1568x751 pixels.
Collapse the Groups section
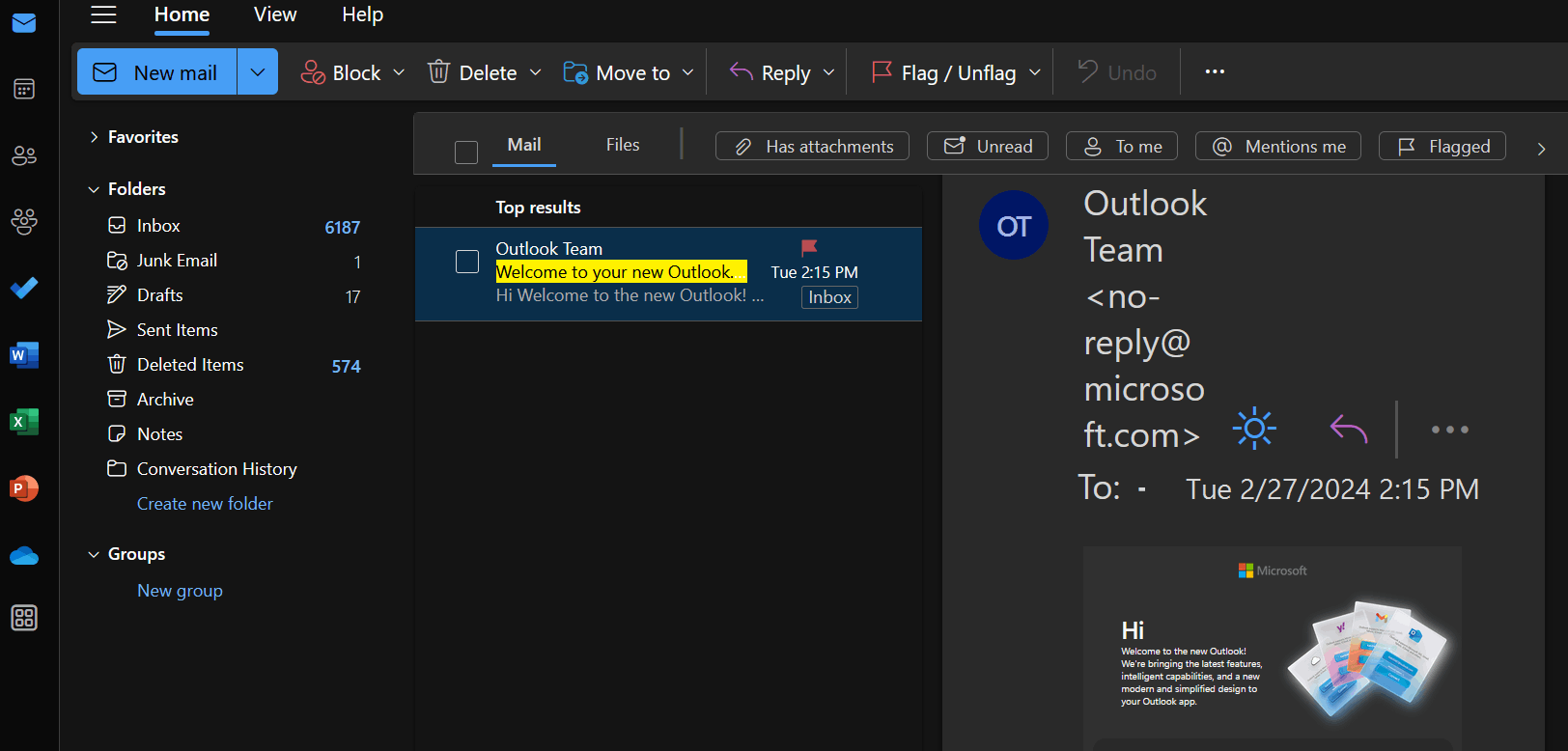click(94, 554)
